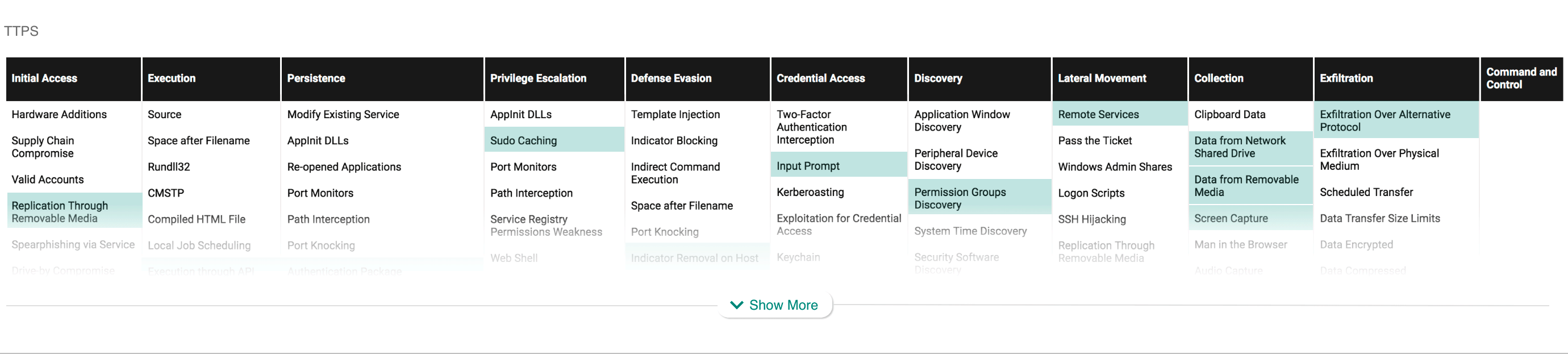1568x354 pixels.
Task: Click Port Monitors under Persistence
Action: tap(320, 193)
